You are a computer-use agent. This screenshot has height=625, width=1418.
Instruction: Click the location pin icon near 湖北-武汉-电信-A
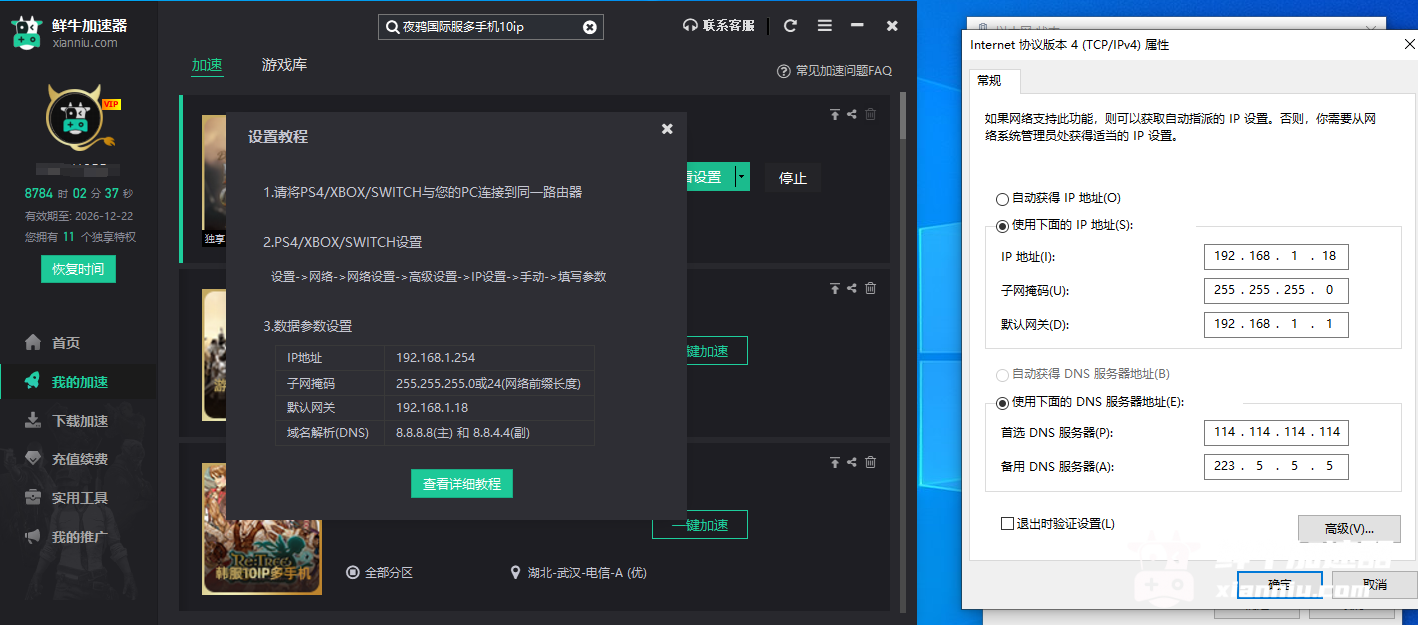coord(515,573)
